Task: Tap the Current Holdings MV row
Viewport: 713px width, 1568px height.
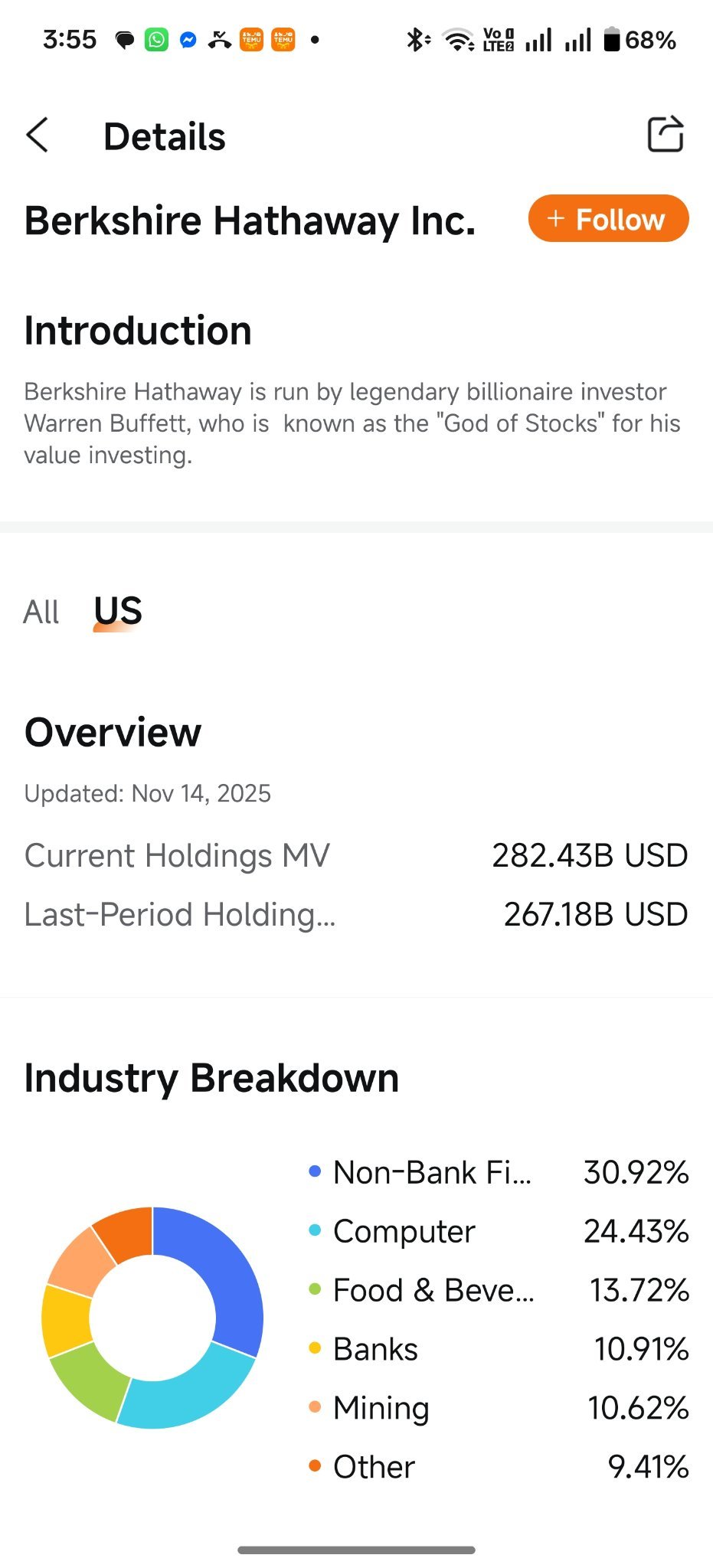Action: pyautogui.click(x=356, y=855)
